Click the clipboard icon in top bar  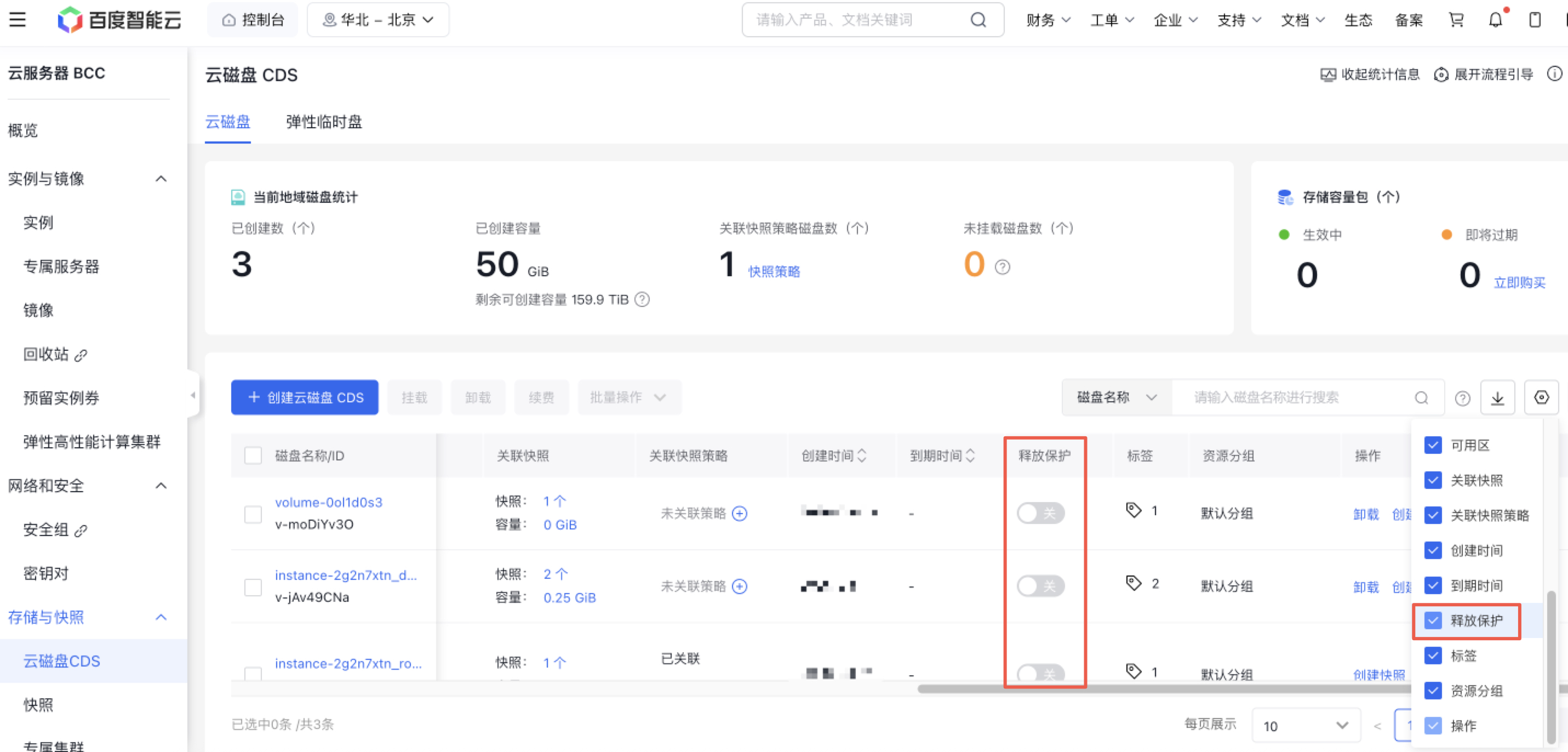(1535, 20)
